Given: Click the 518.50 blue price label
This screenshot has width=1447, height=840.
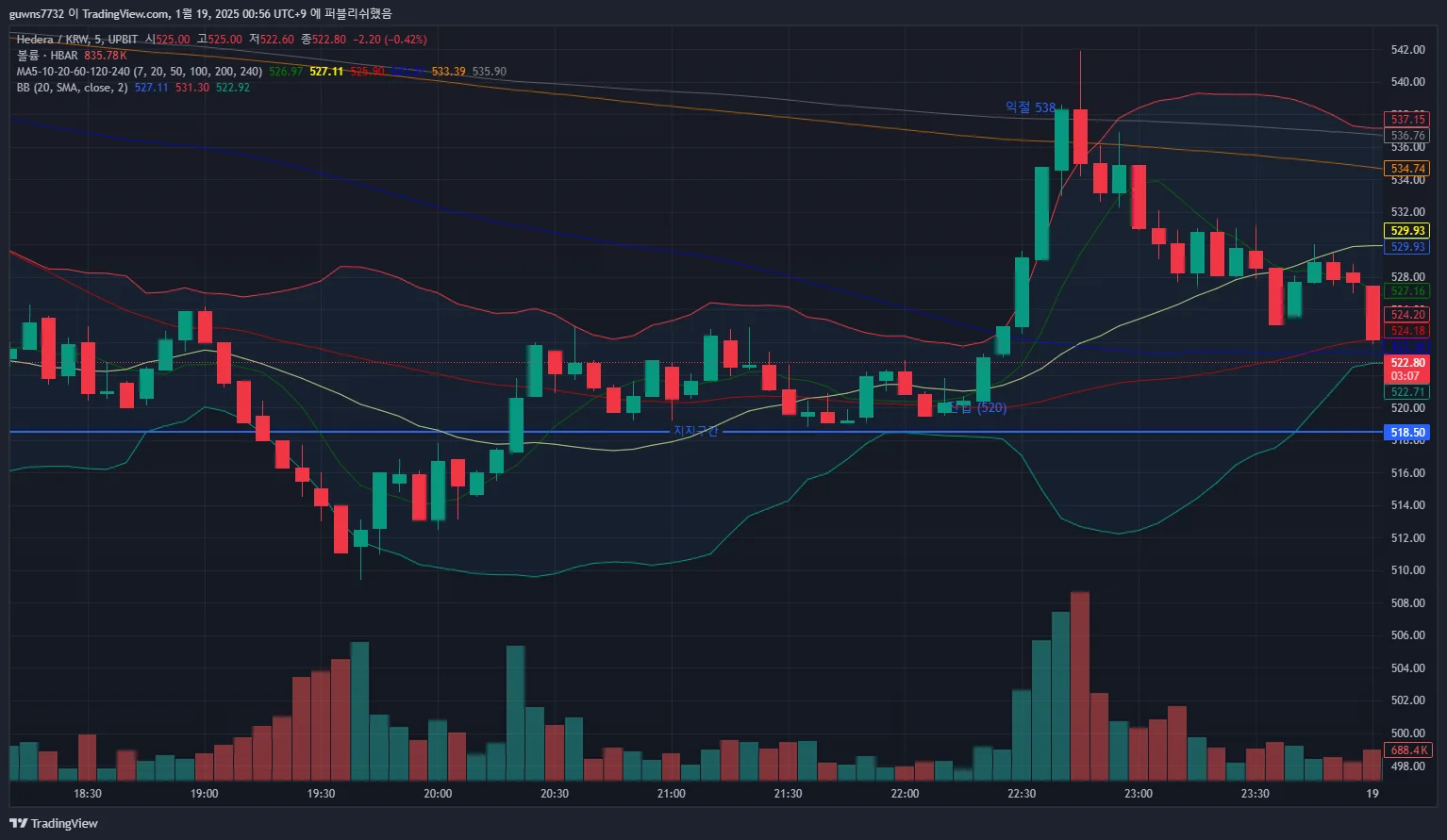Looking at the screenshot, I should tap(1407, 433).
